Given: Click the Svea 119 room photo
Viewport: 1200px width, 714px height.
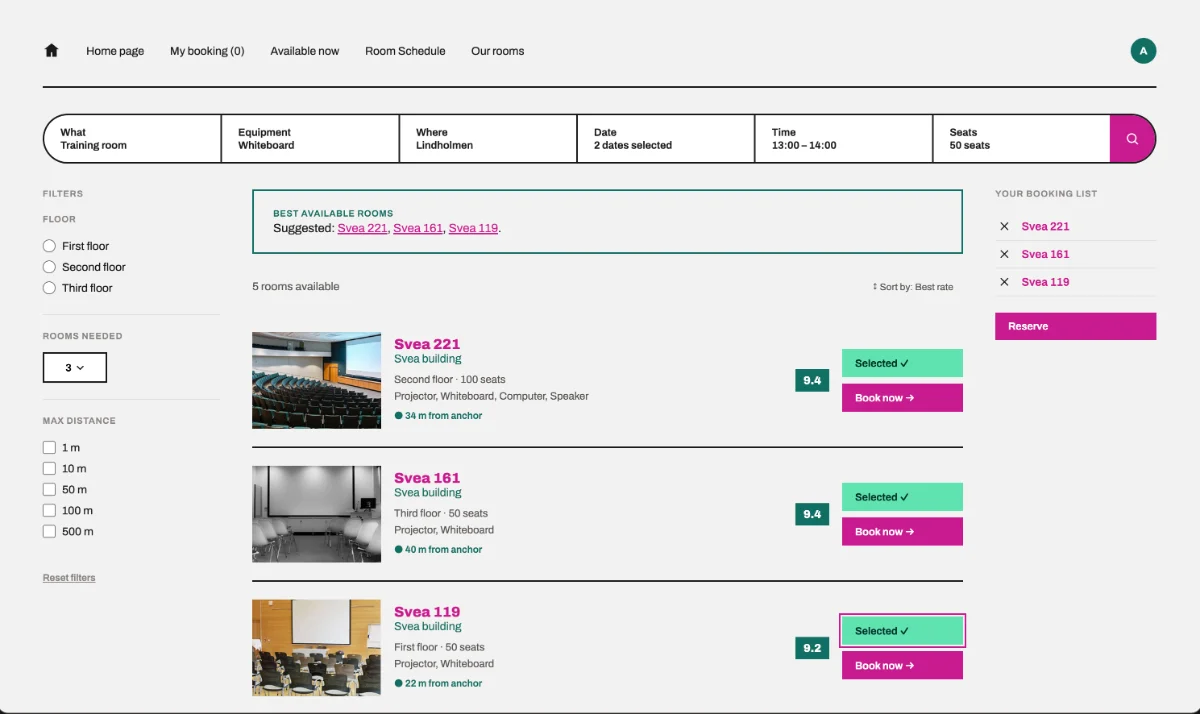Looking at the screenshot, I should coord(316,648).
